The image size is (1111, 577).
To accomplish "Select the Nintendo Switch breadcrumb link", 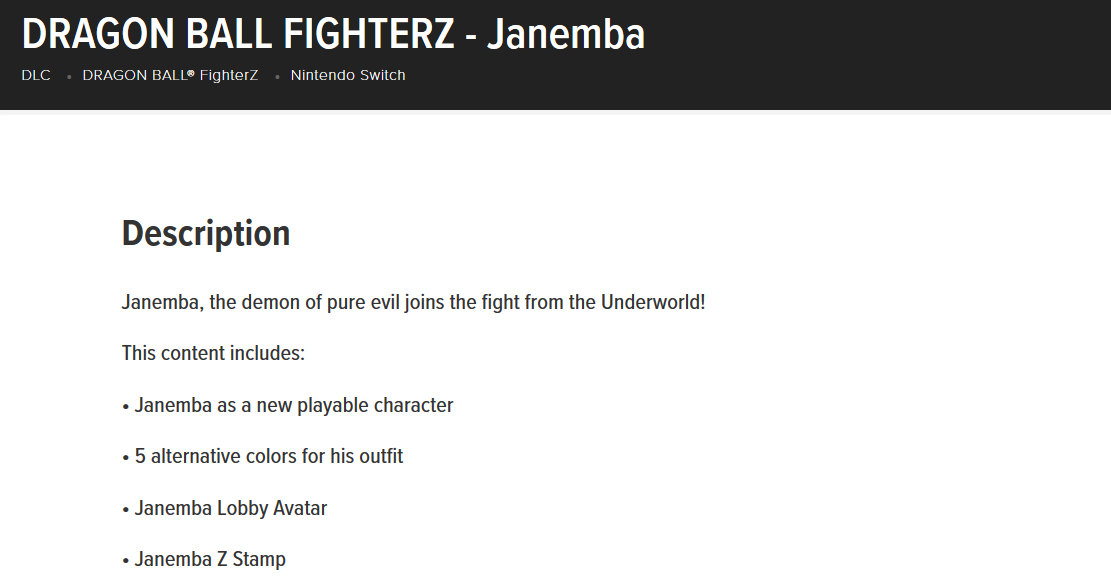I will [348, 75].
